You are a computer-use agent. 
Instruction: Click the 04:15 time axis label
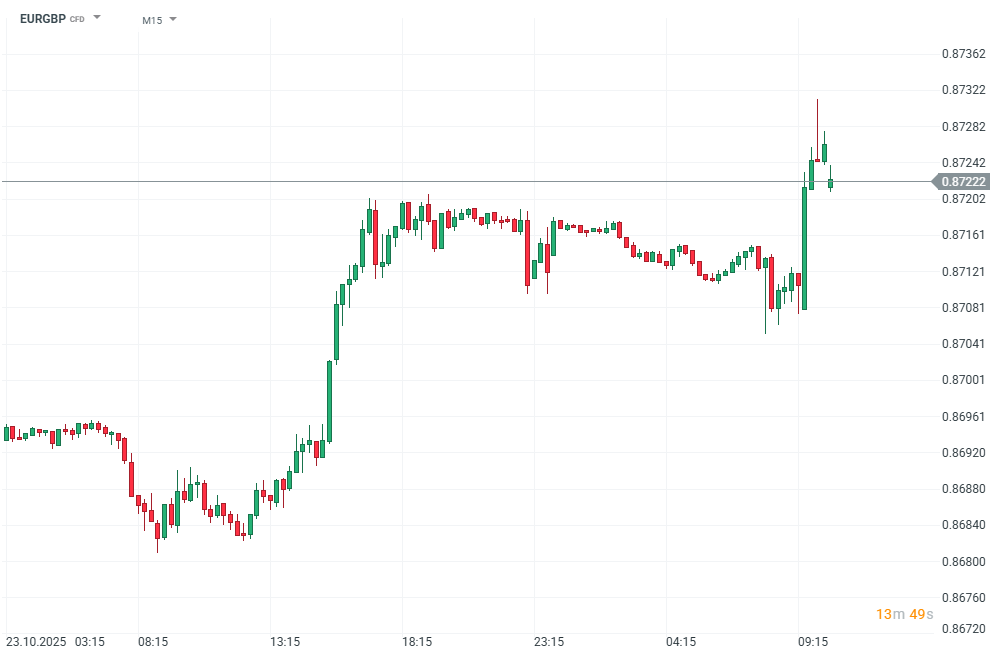coord(680,641)
